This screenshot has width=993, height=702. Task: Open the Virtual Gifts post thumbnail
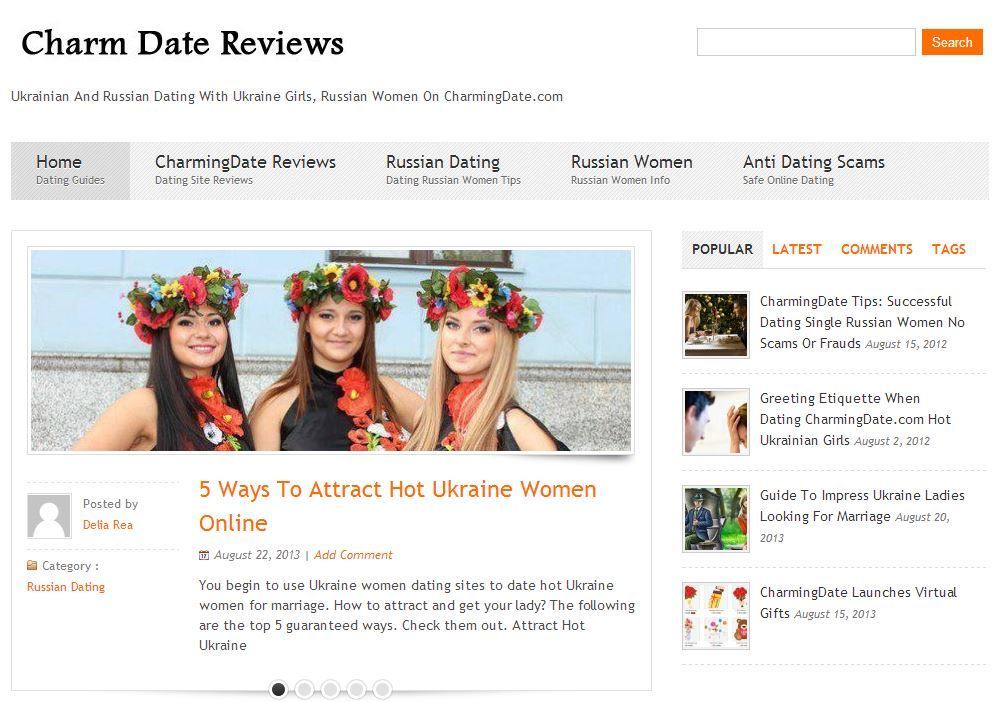click(x=716, y=615)
